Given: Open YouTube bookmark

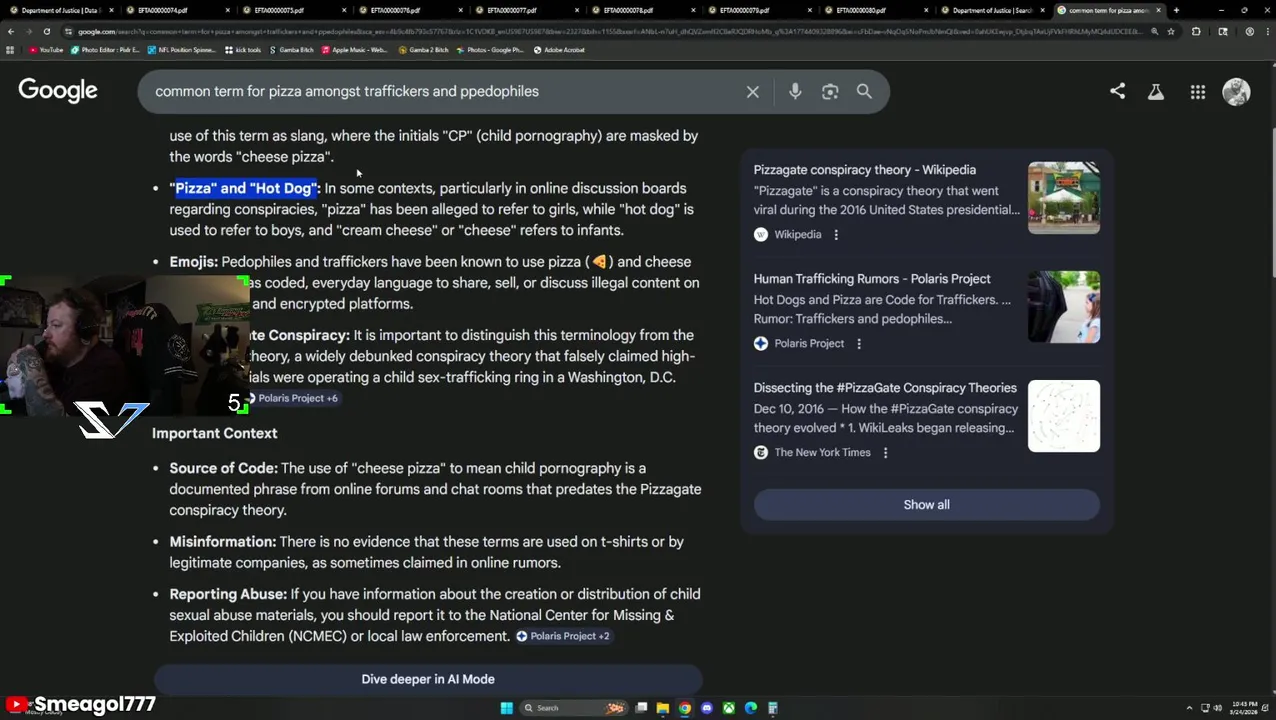Looking at the screenshot, I should (x=46, y=50).
